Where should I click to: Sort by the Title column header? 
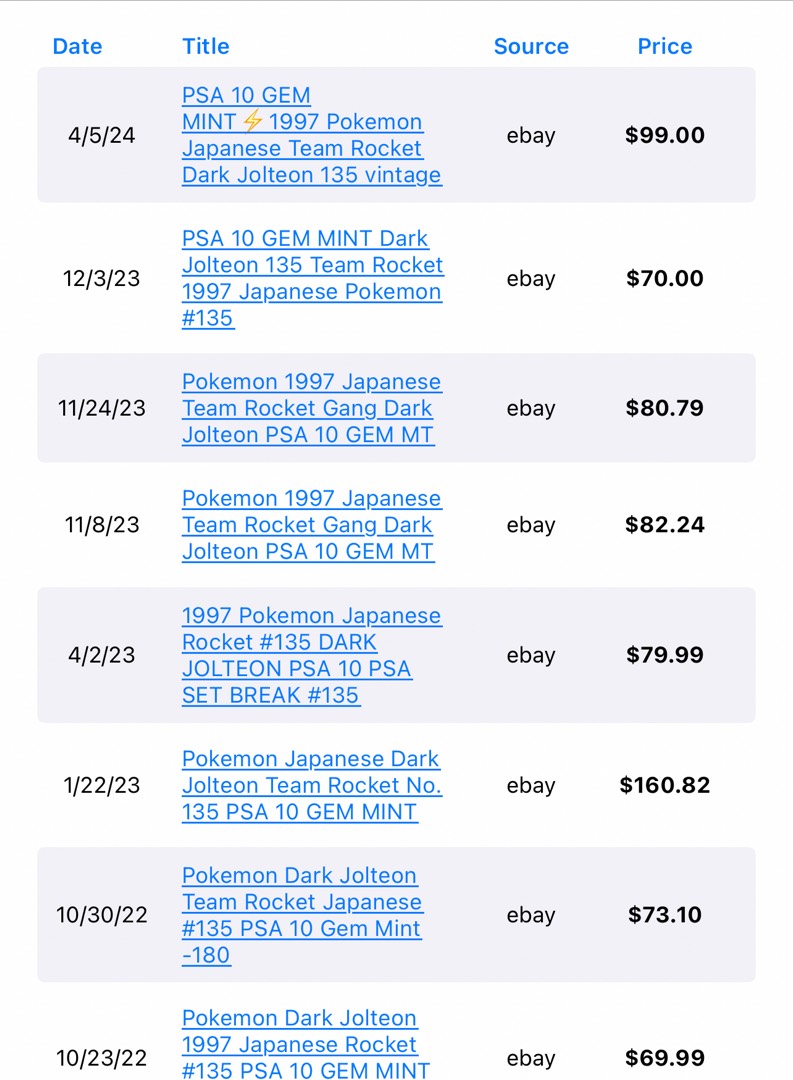[x=205, y=46]
